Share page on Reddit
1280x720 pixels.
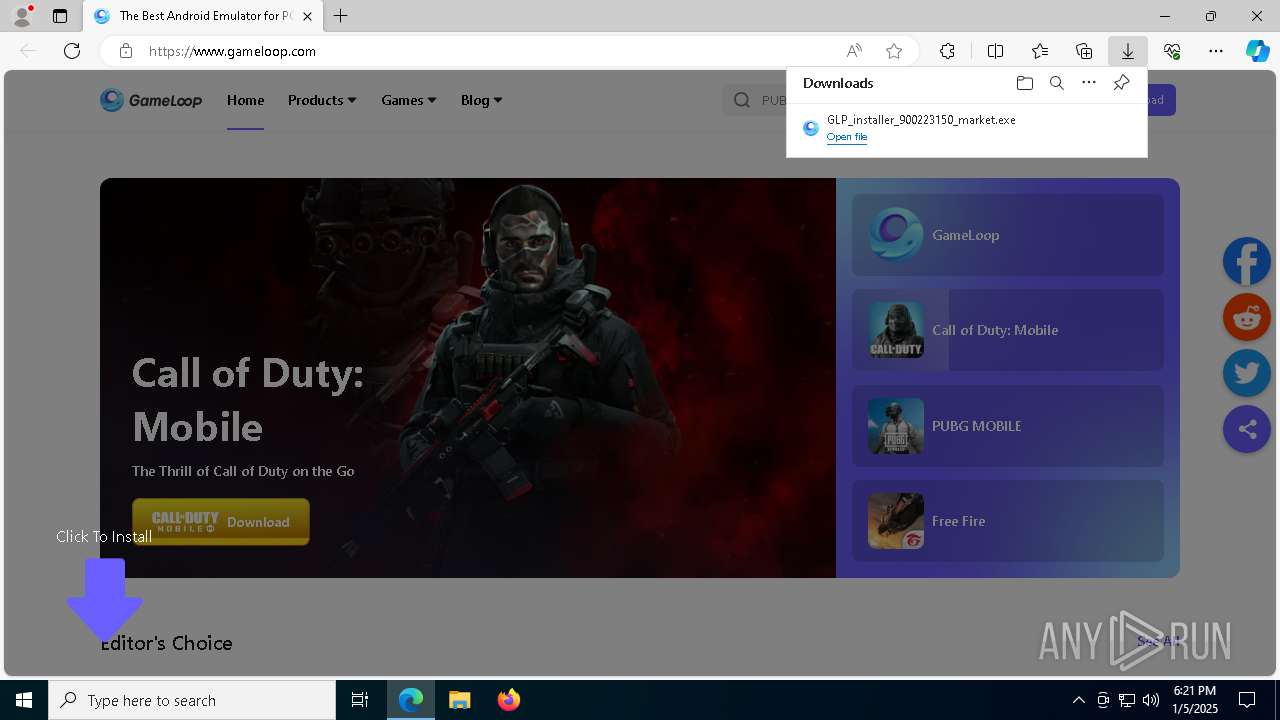[x=1247, y=318]
